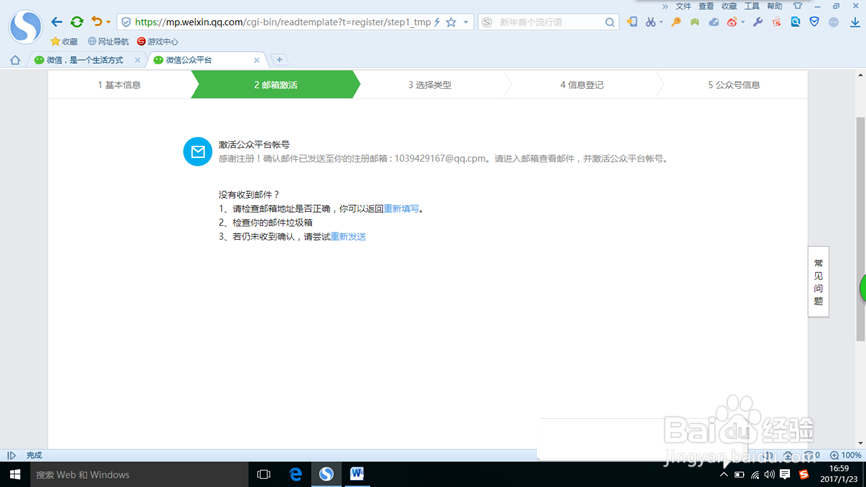The height and width of the screenshot is (487, 866).
Task: Click the home icon beside tabs
Action: click(15, 60)
